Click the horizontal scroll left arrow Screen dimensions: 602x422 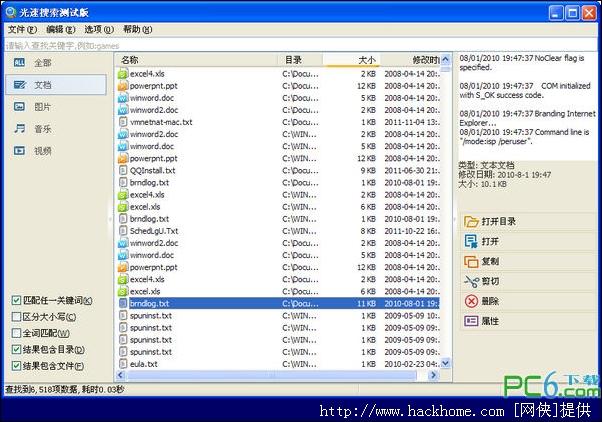tap(121, 375)
